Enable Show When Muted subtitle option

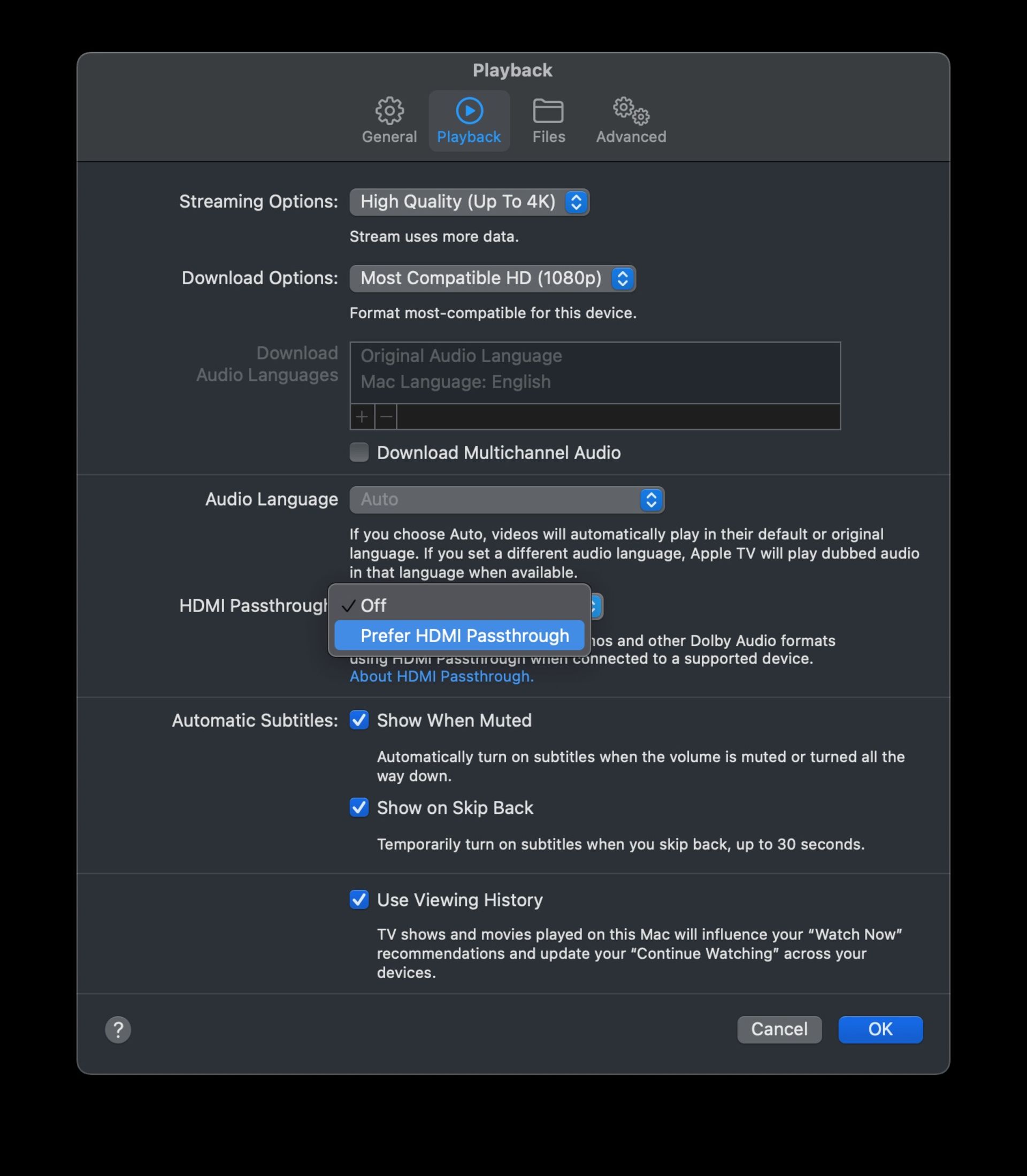pyautogui.click(x=359, y=719)
